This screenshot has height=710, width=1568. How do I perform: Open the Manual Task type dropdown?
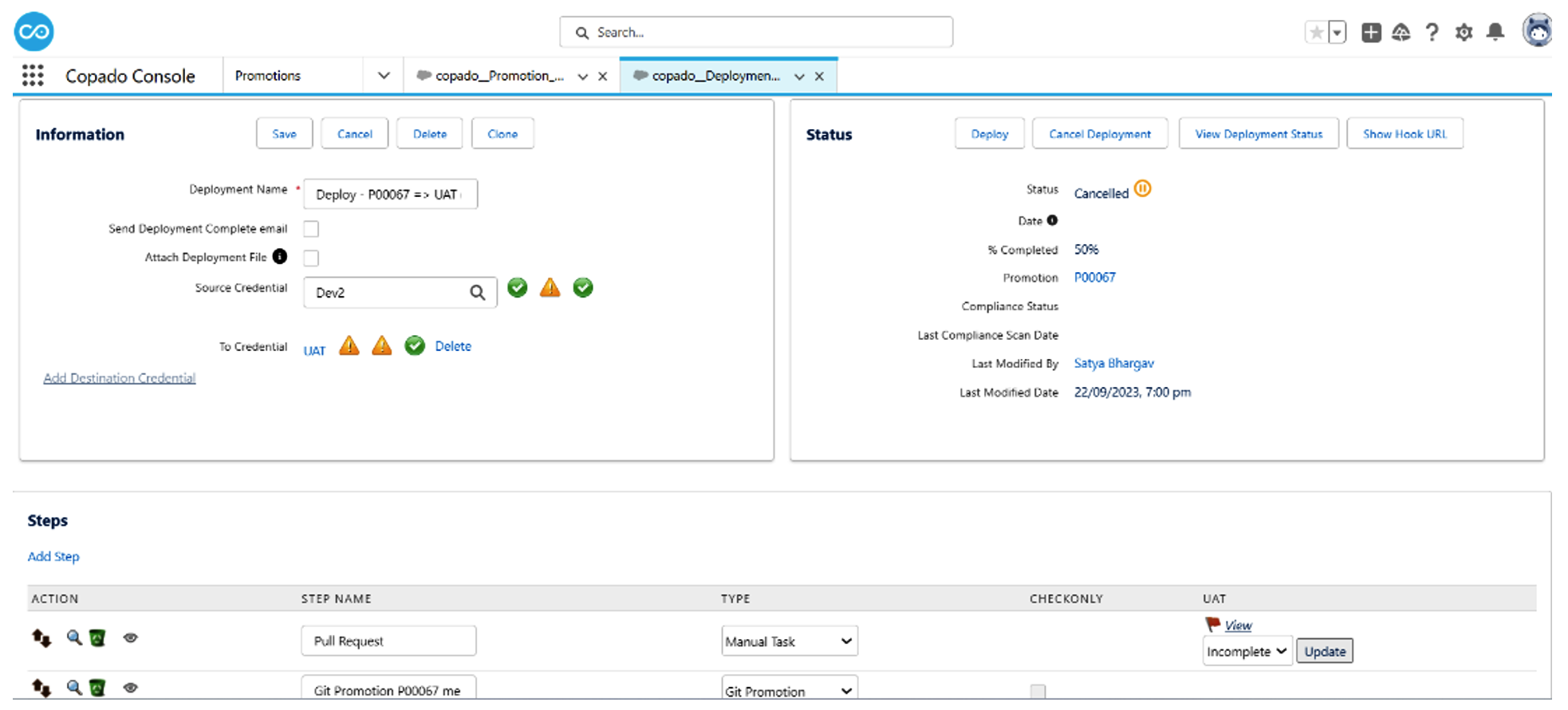[x=790, y=641]
